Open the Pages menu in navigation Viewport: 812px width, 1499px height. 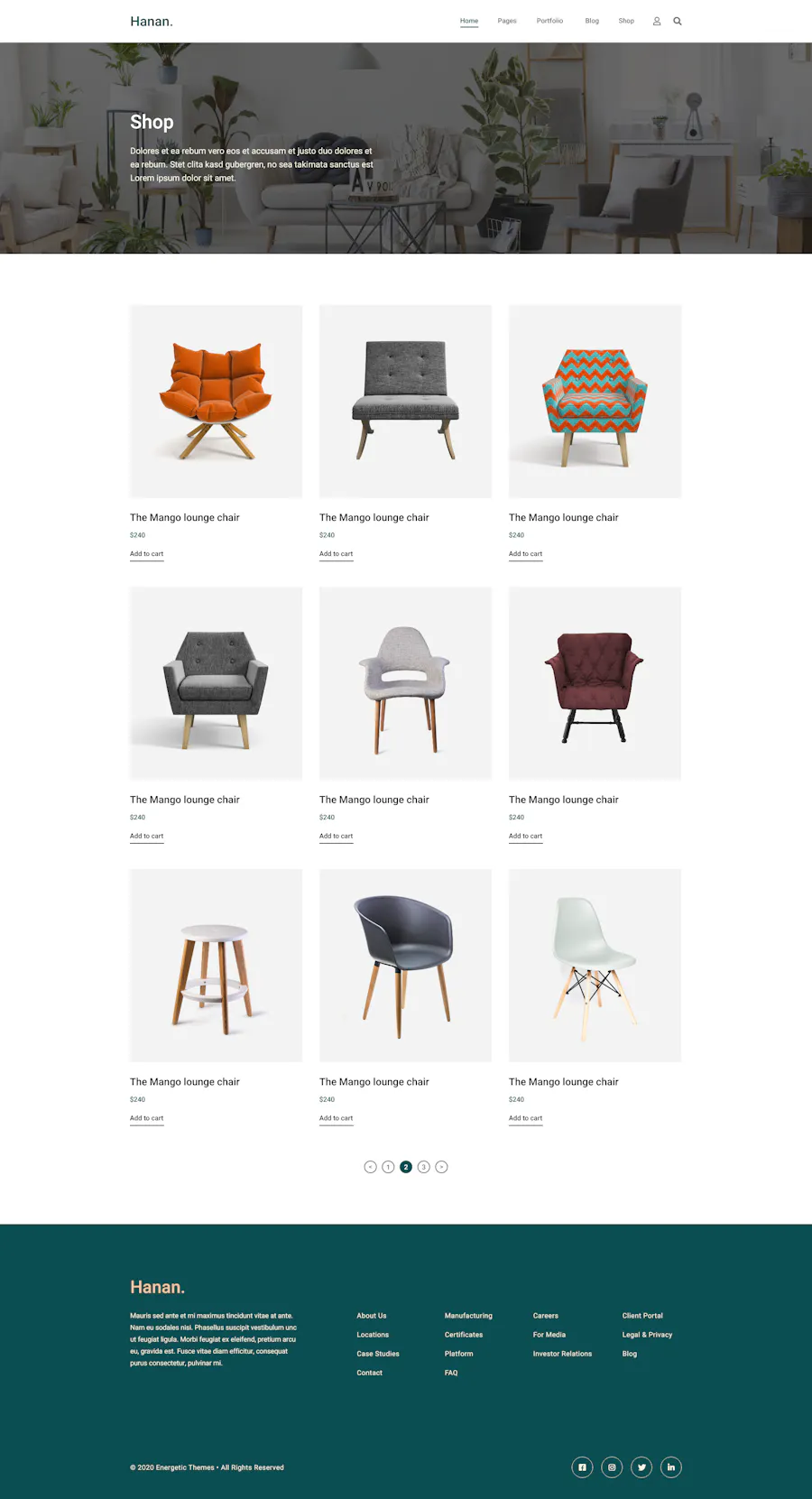pyautogui.click(x=507, y=21)
